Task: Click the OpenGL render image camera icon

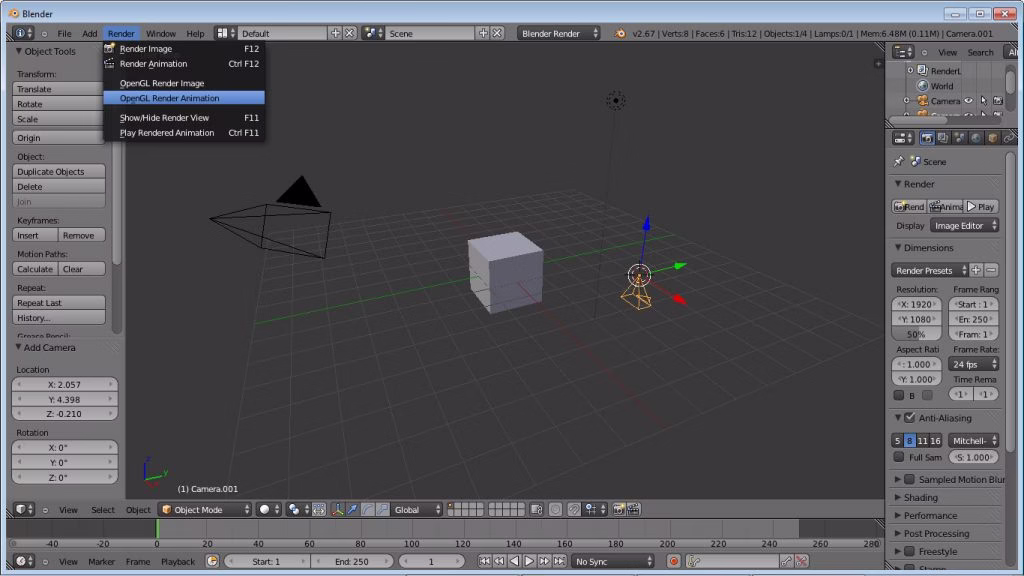Action: [618, 509]
